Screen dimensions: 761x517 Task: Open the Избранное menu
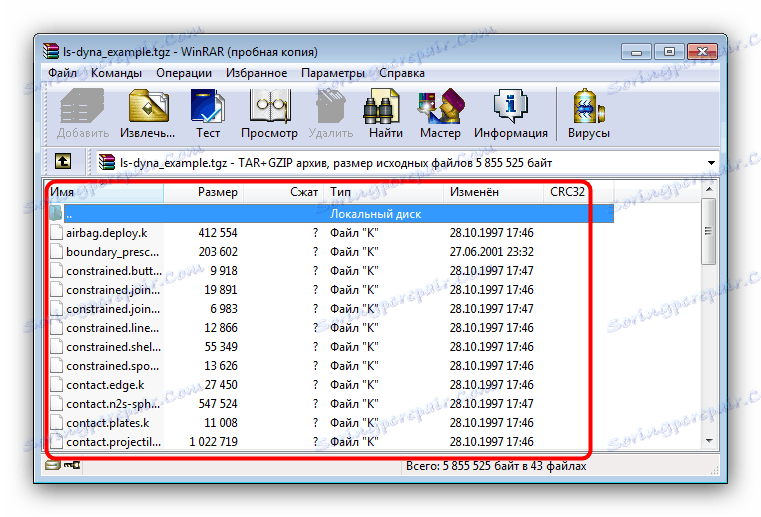(256, 73)
